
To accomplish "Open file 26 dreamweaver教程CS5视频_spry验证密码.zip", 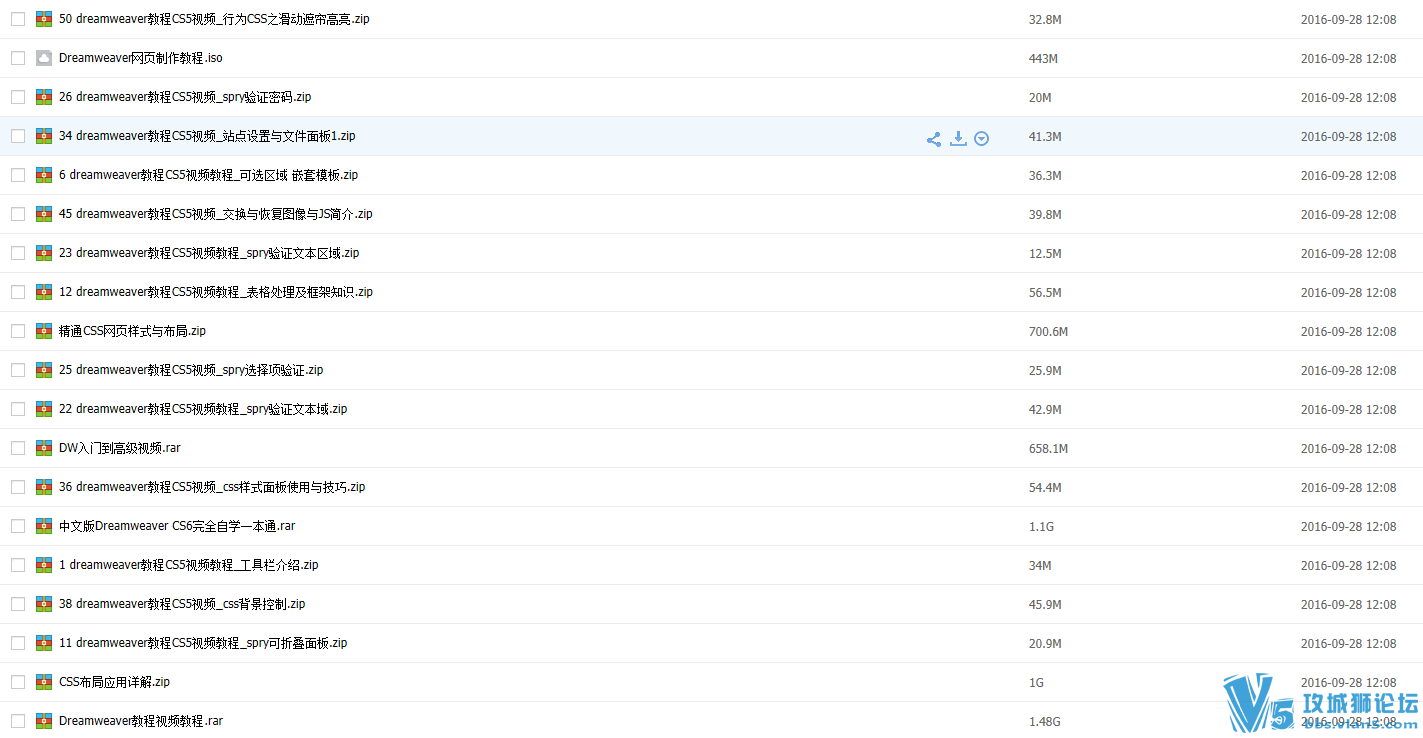I will [185, 97].
